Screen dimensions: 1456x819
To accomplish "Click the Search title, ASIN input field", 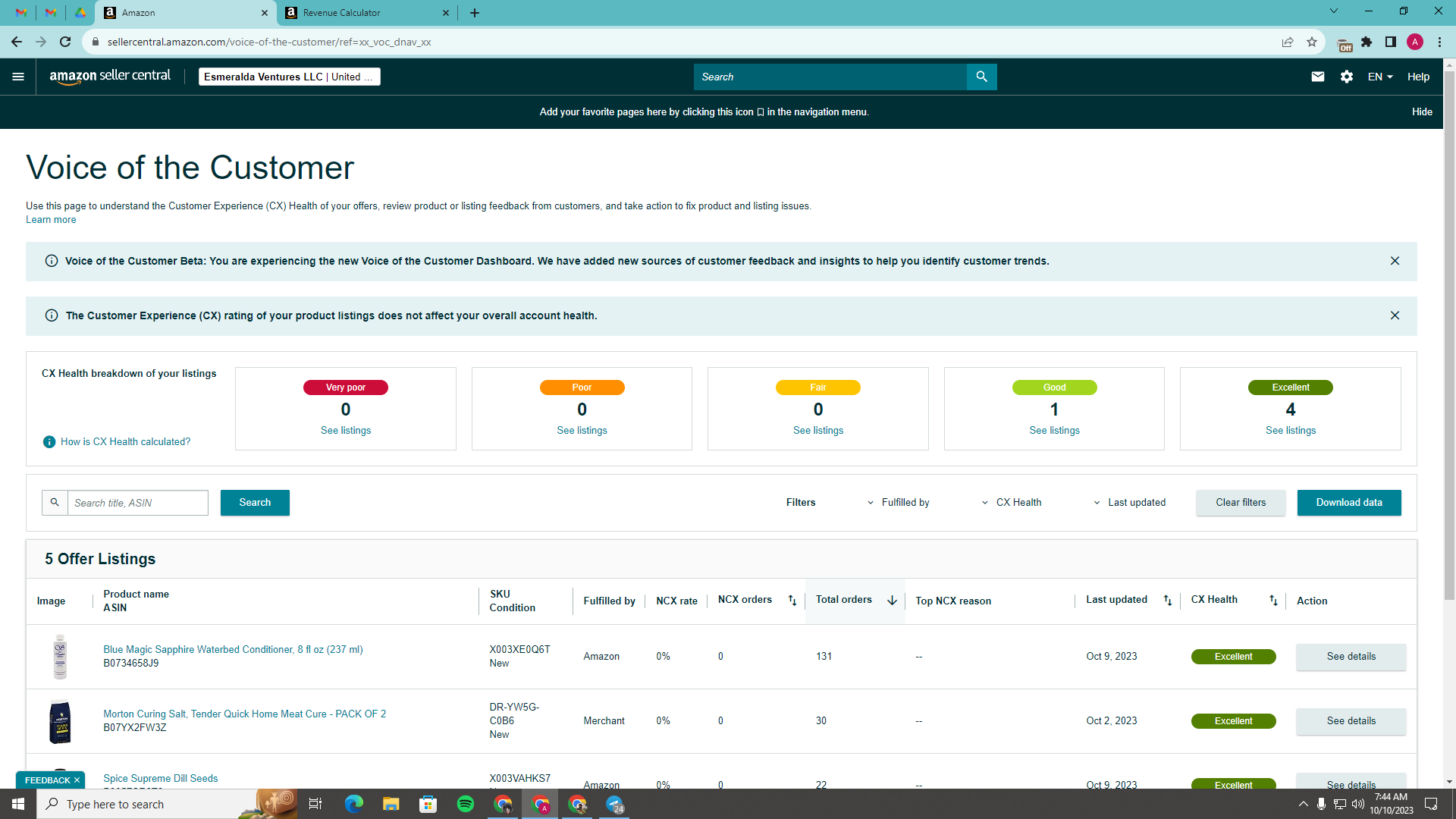I will coord(137,503).
